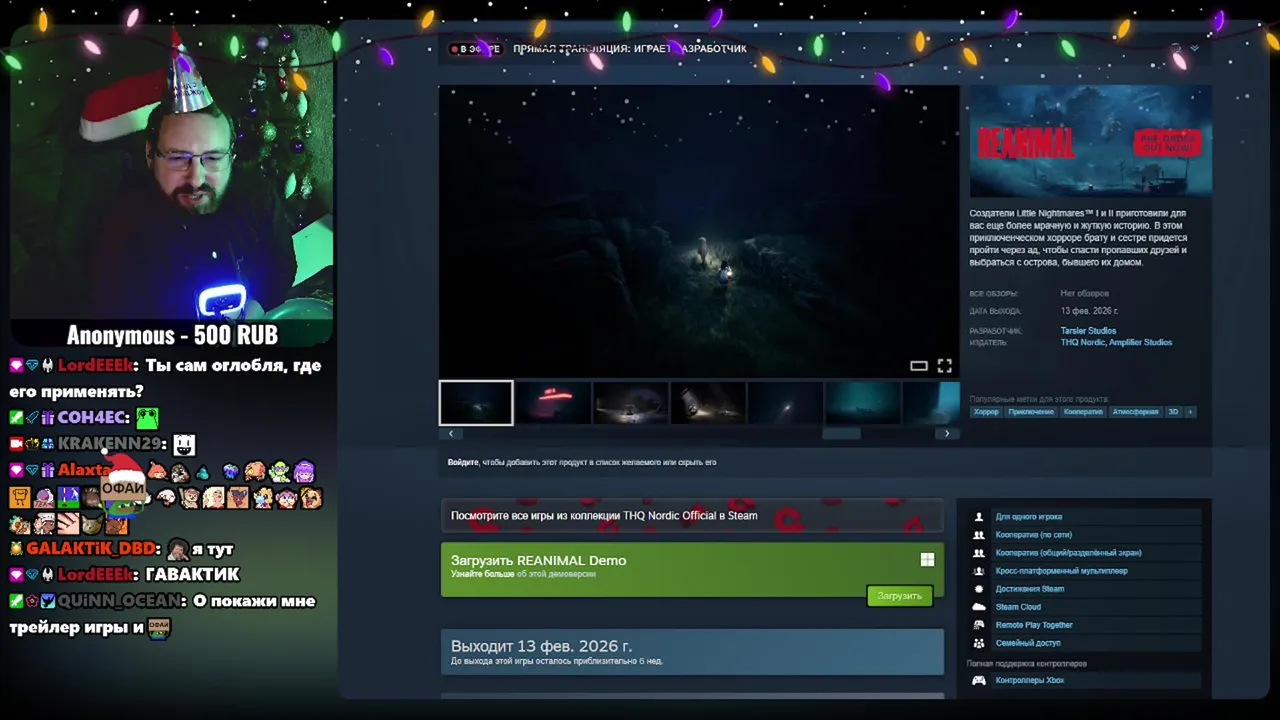Click the online co-op players icon
Image resolution: width=1280 pixels, height=720 pixels.
(979, 535)
